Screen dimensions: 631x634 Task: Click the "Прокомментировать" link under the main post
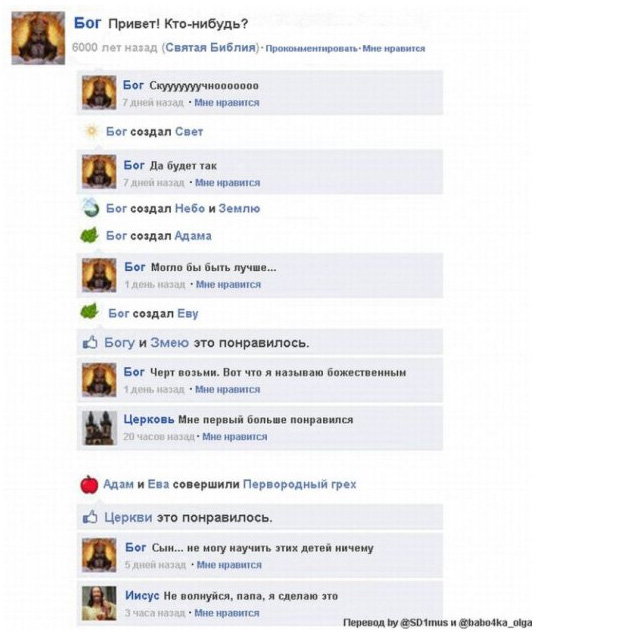pyautogui.click(x=311, y=49)
